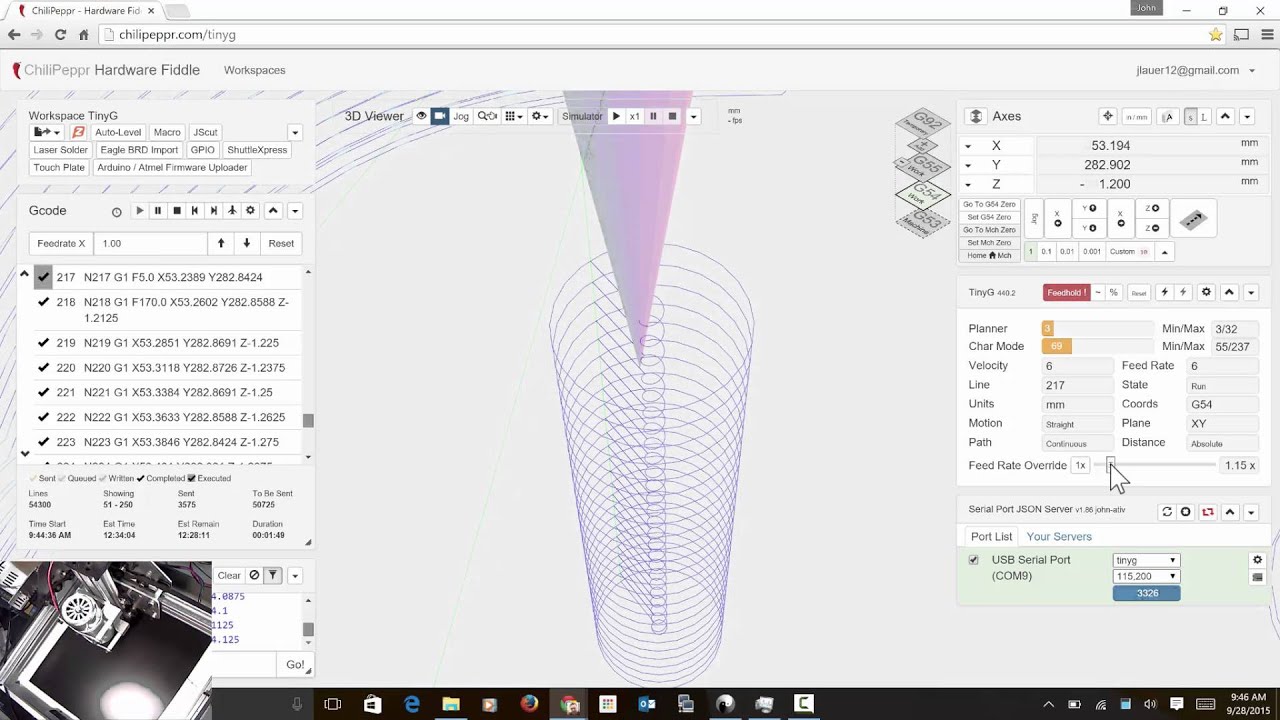Click the inspect magnifier-hand tool
This screenshot has height=720, width=1280.
pos(487,116)
